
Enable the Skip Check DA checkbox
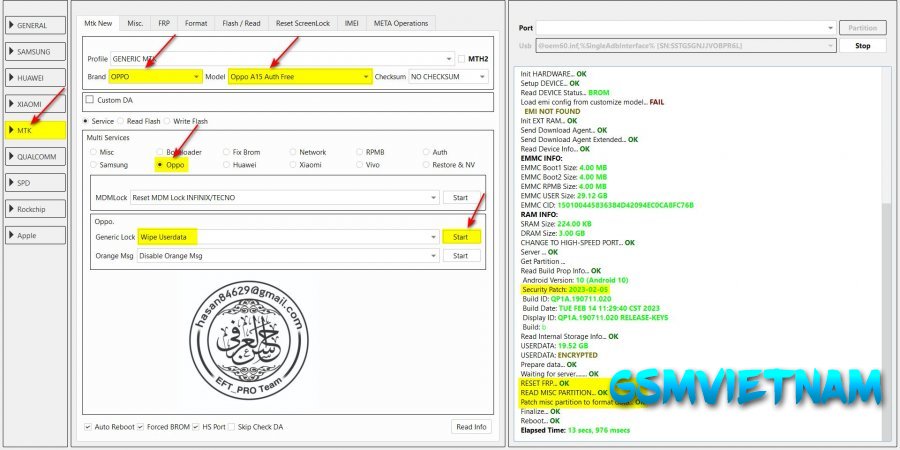[x=231, y=427]
